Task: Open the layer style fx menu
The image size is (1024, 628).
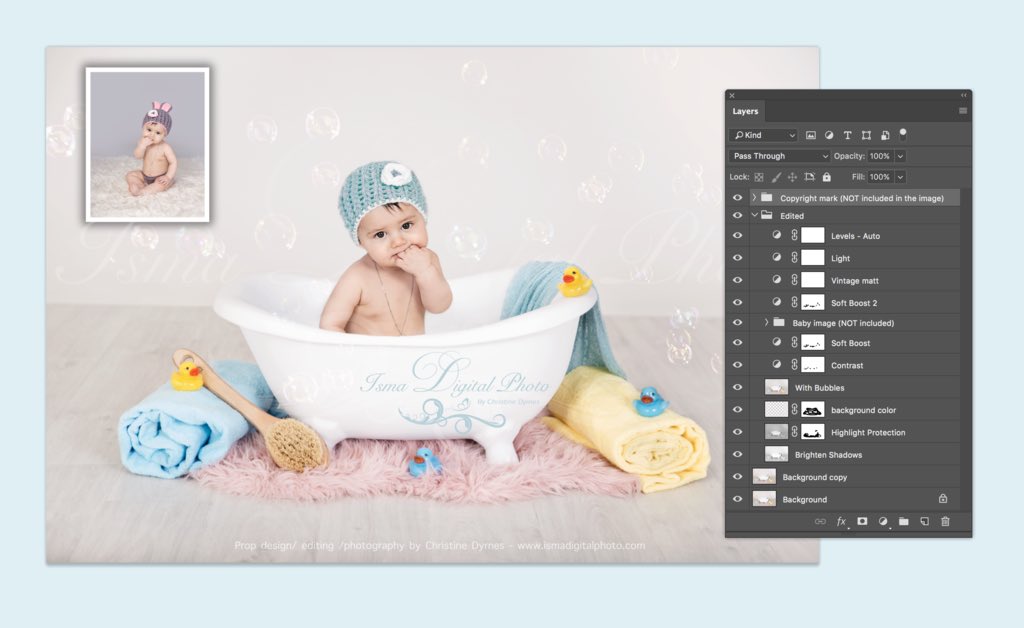Action: coord(842,521)
